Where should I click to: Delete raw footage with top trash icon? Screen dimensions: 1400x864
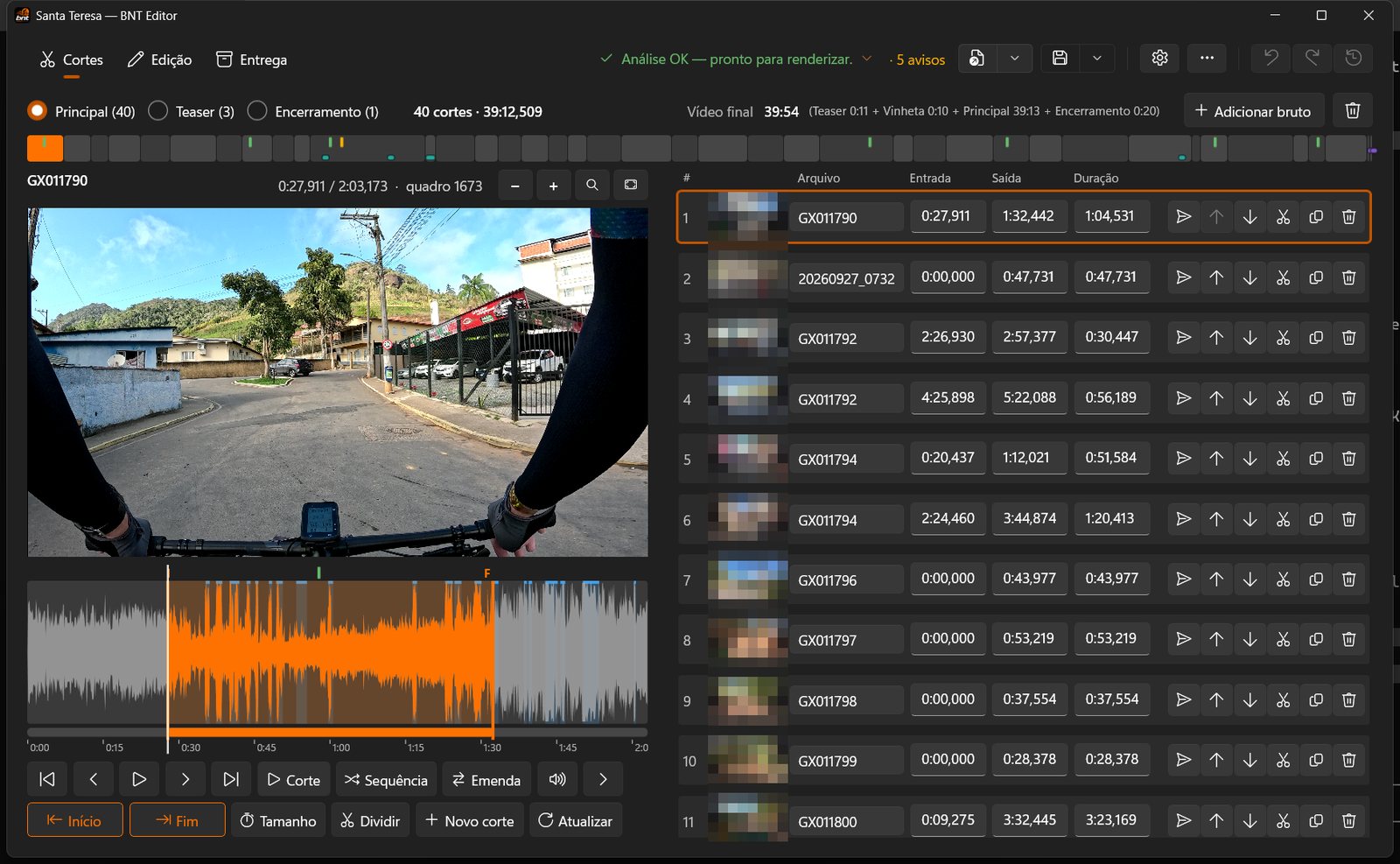click(1352, 111)
